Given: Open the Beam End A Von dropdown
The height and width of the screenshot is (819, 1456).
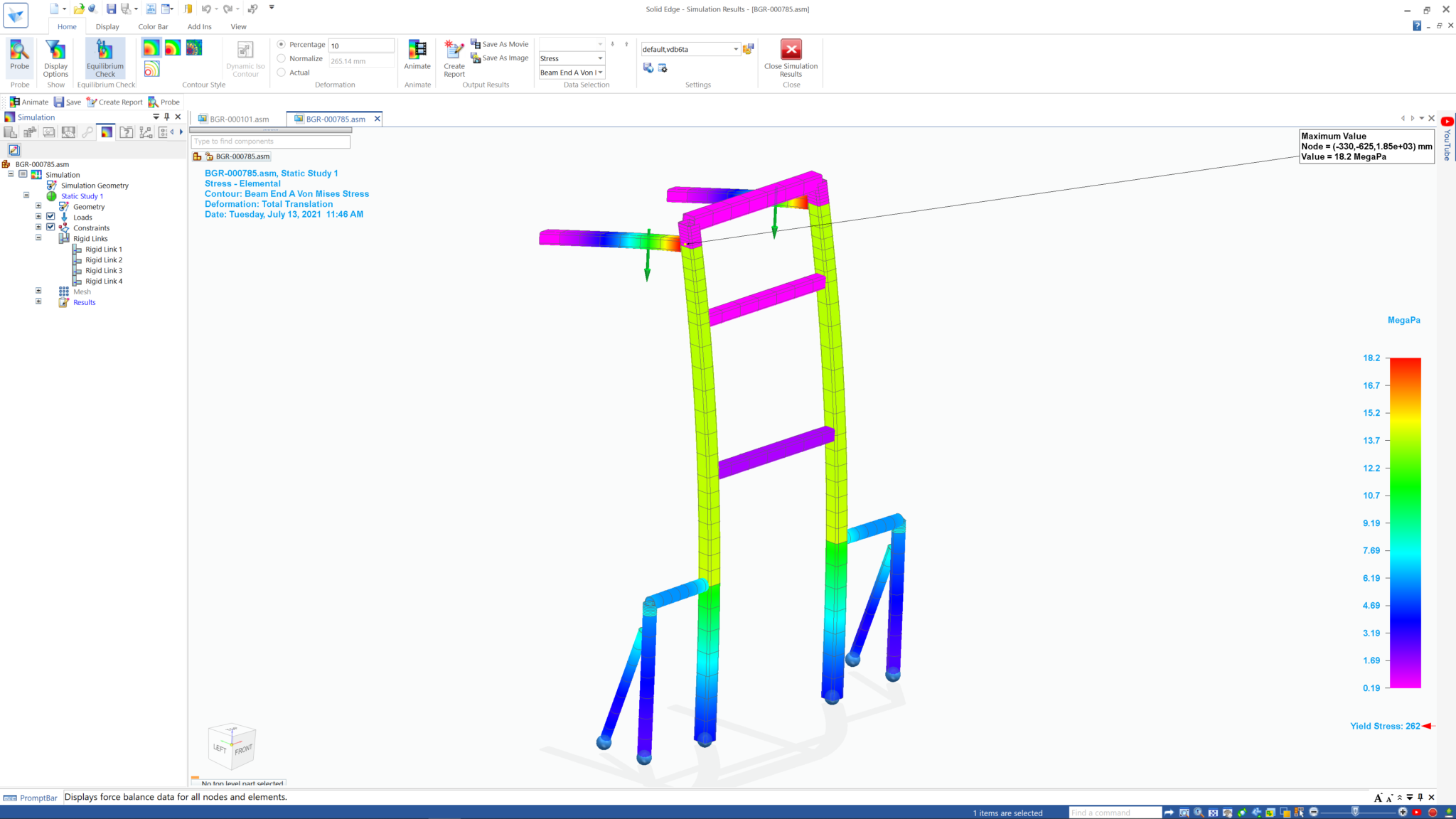Looking at the screenshot, I should click(x=600, y=73).
